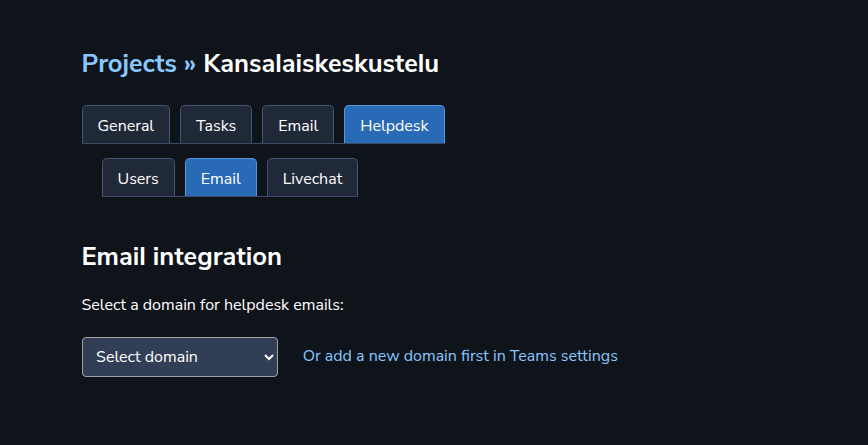Image resolution: width=868 pixels, height=445 pixels.
Task: Switch to the Tasks tab
Action: [216, 125]
